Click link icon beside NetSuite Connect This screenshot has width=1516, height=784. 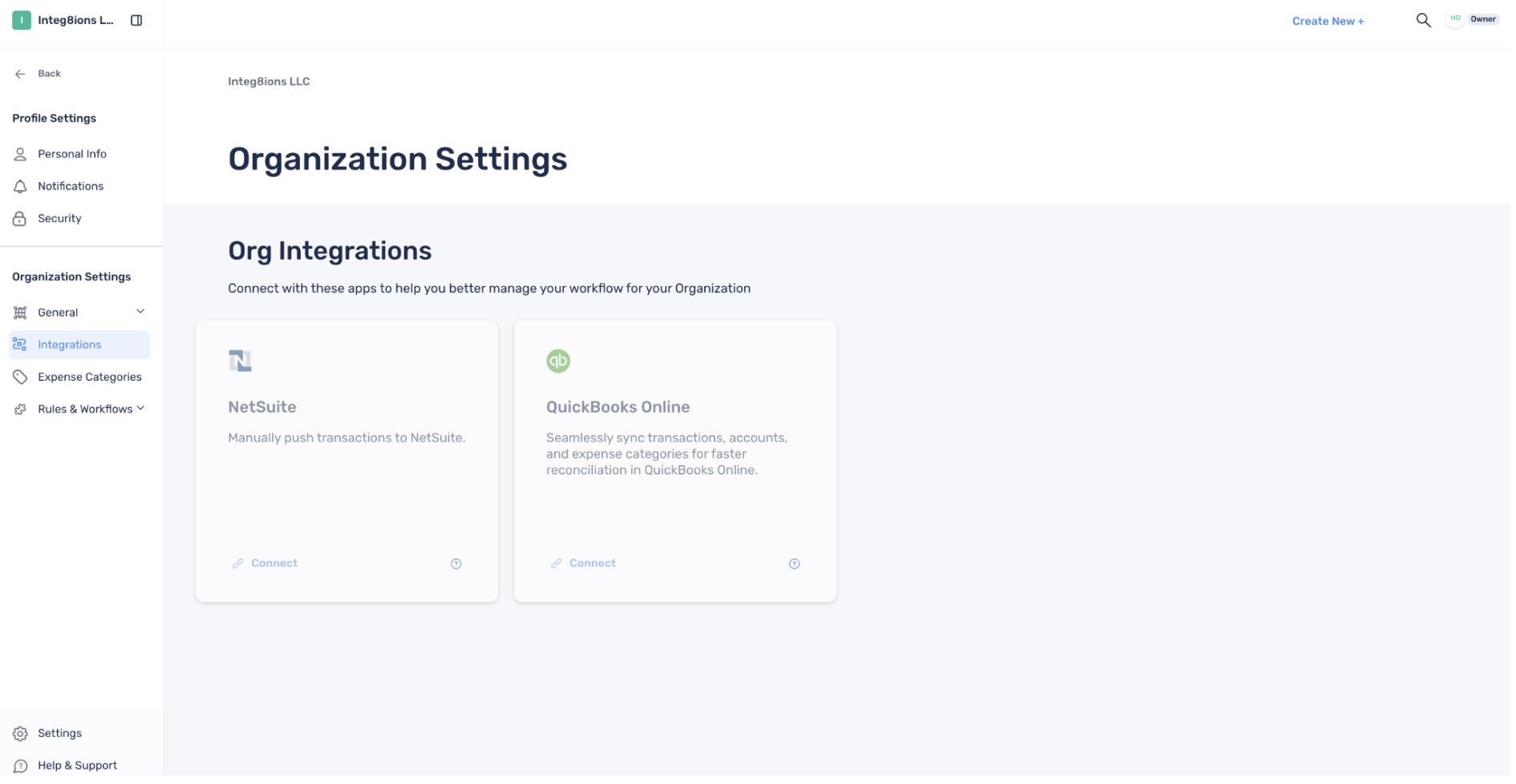tap(238, 564)
